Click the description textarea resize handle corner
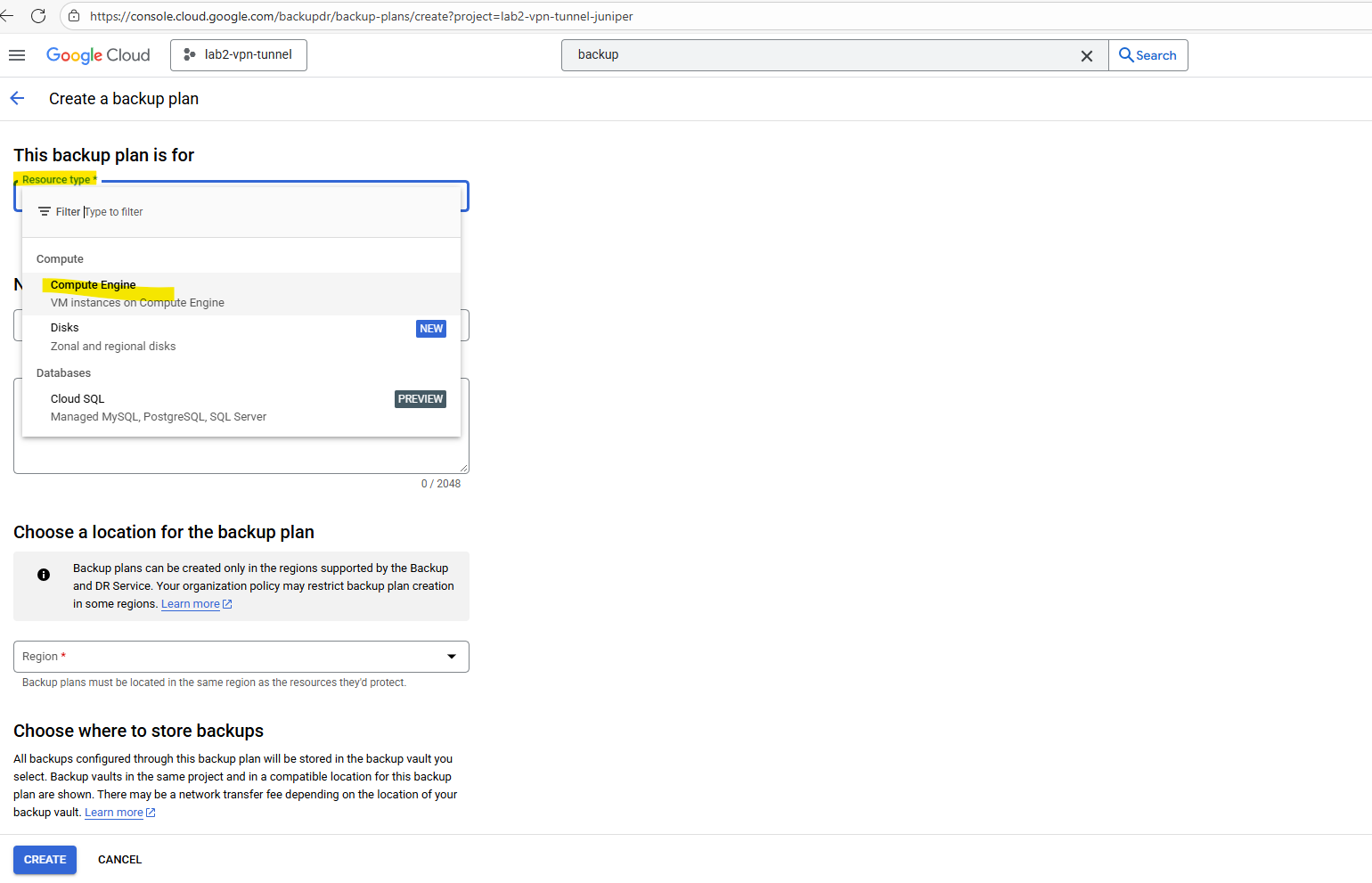The image size is (1372, 883). coord(464,468)
